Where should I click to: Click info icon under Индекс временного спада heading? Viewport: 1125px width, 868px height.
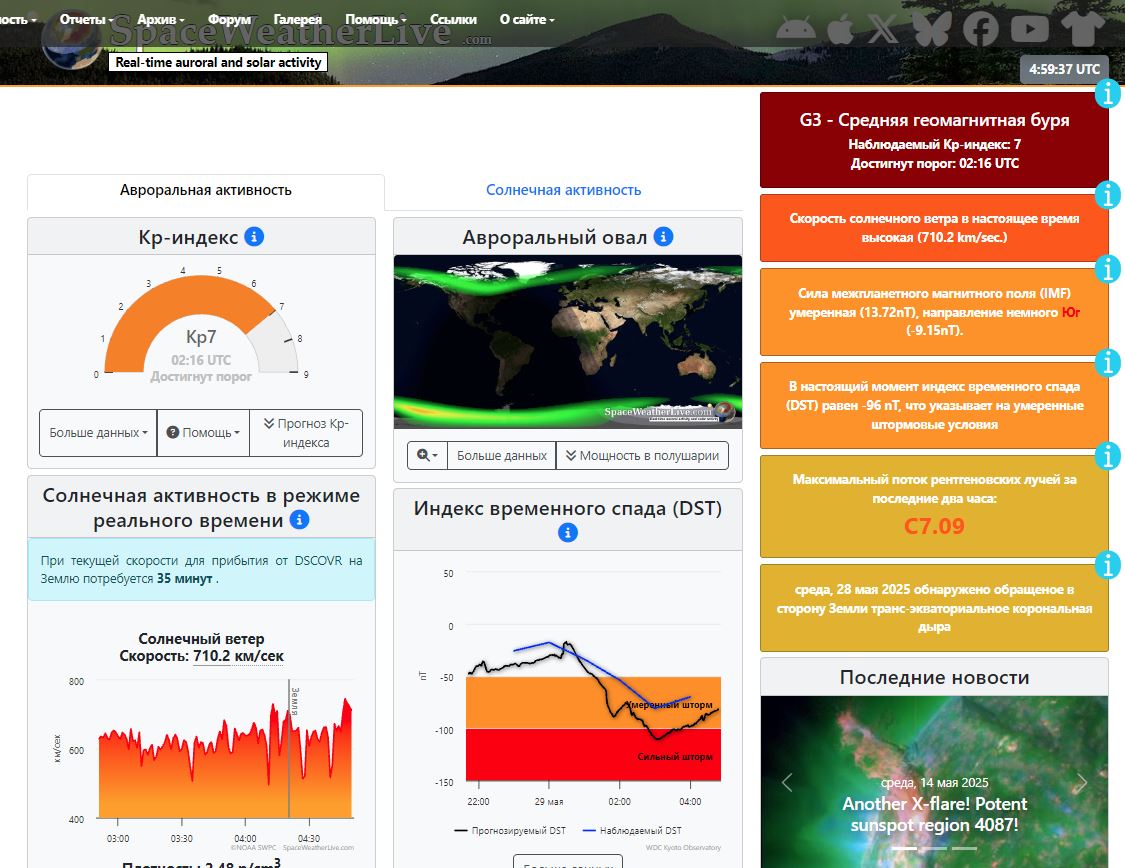[x=568, y=532]
